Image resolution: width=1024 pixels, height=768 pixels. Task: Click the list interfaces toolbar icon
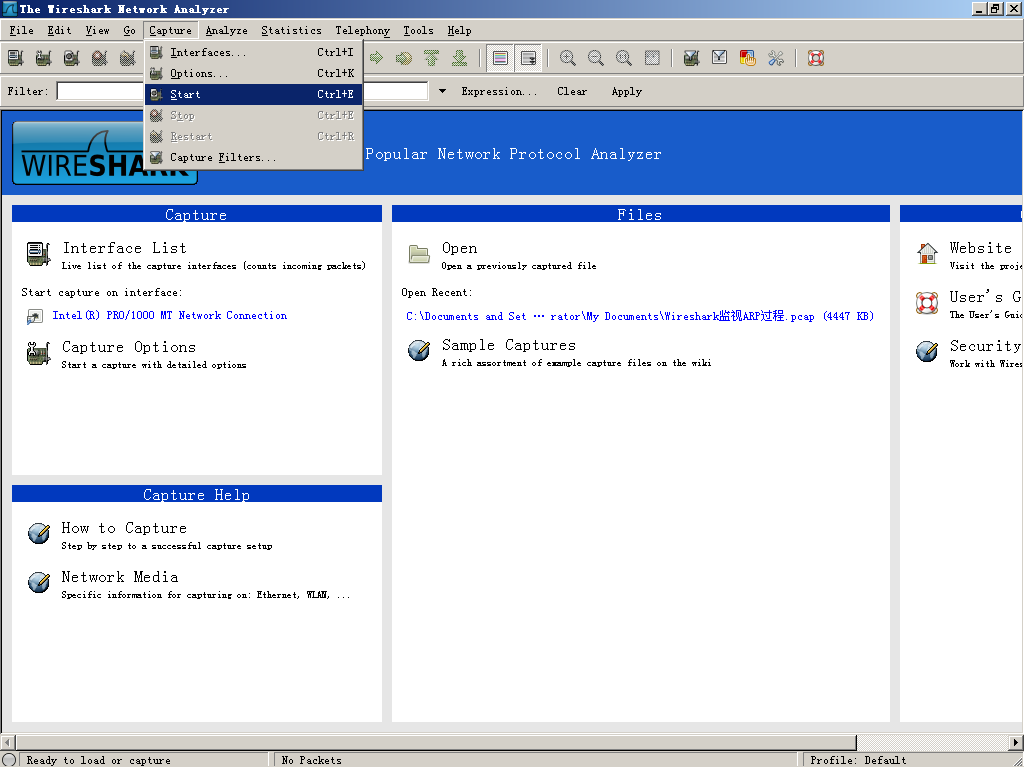[x=16, y=58]
